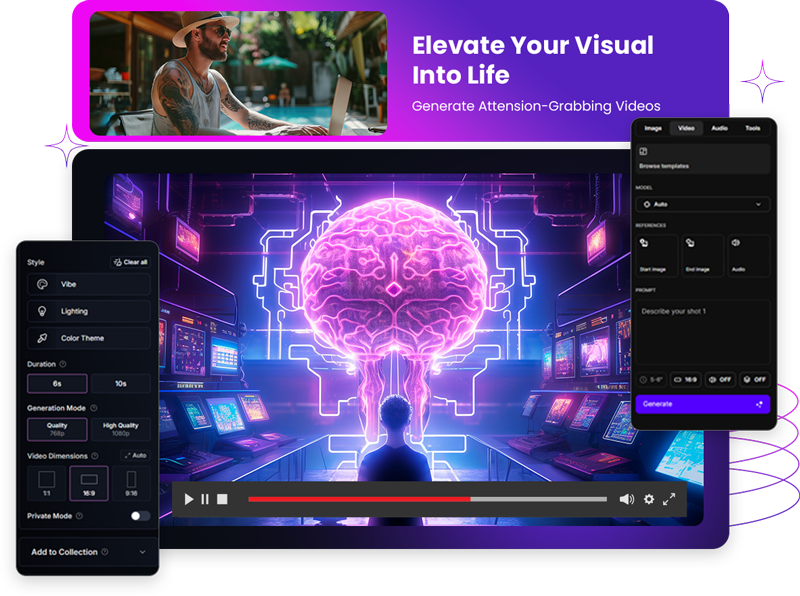Stop the video with the square icon
Viewport: 800px width, 596px height.
pyautogui.click(x=222, y=499)
